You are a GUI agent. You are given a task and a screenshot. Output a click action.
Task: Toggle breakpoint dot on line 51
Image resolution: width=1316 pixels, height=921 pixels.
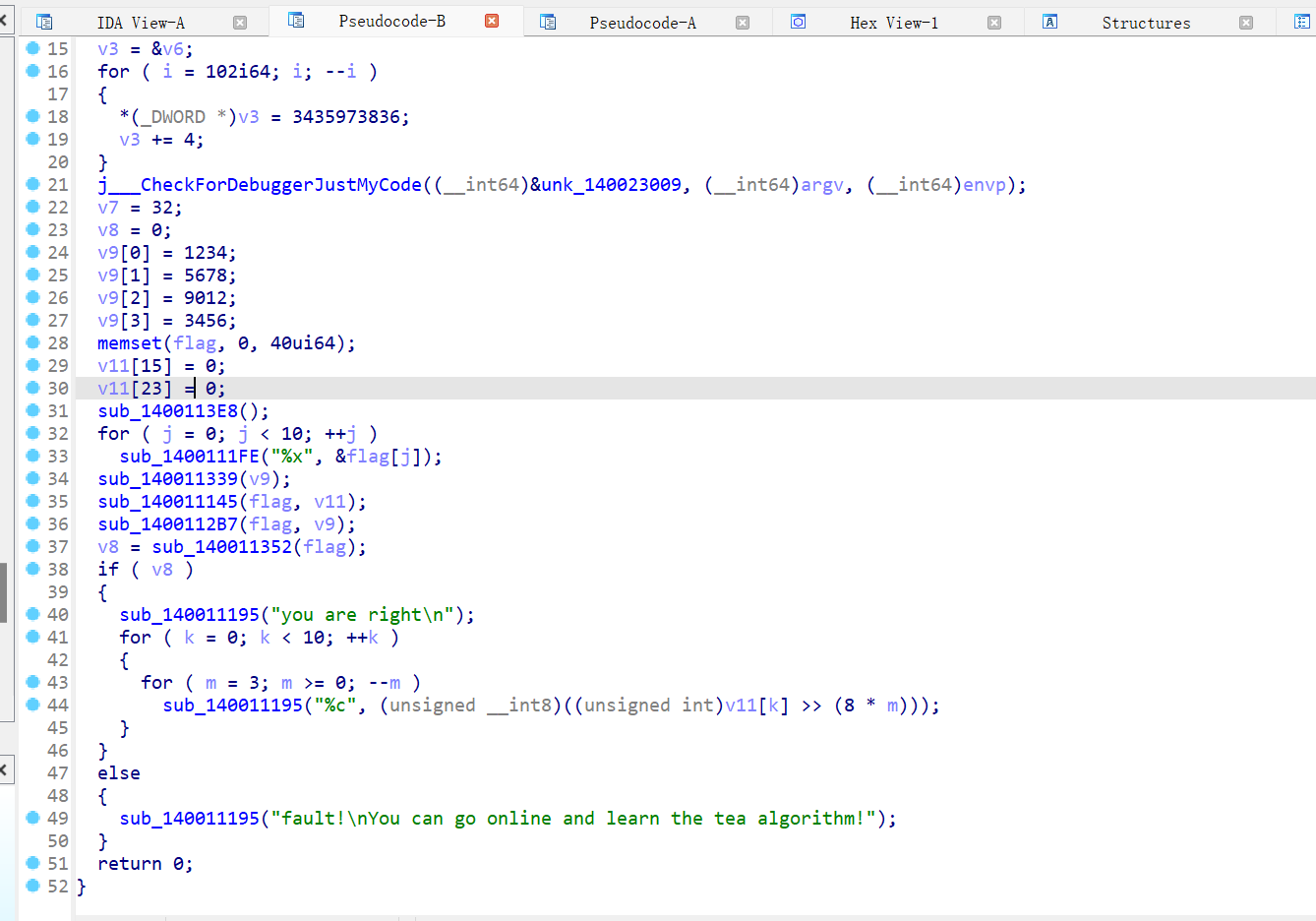pos(32,863)
